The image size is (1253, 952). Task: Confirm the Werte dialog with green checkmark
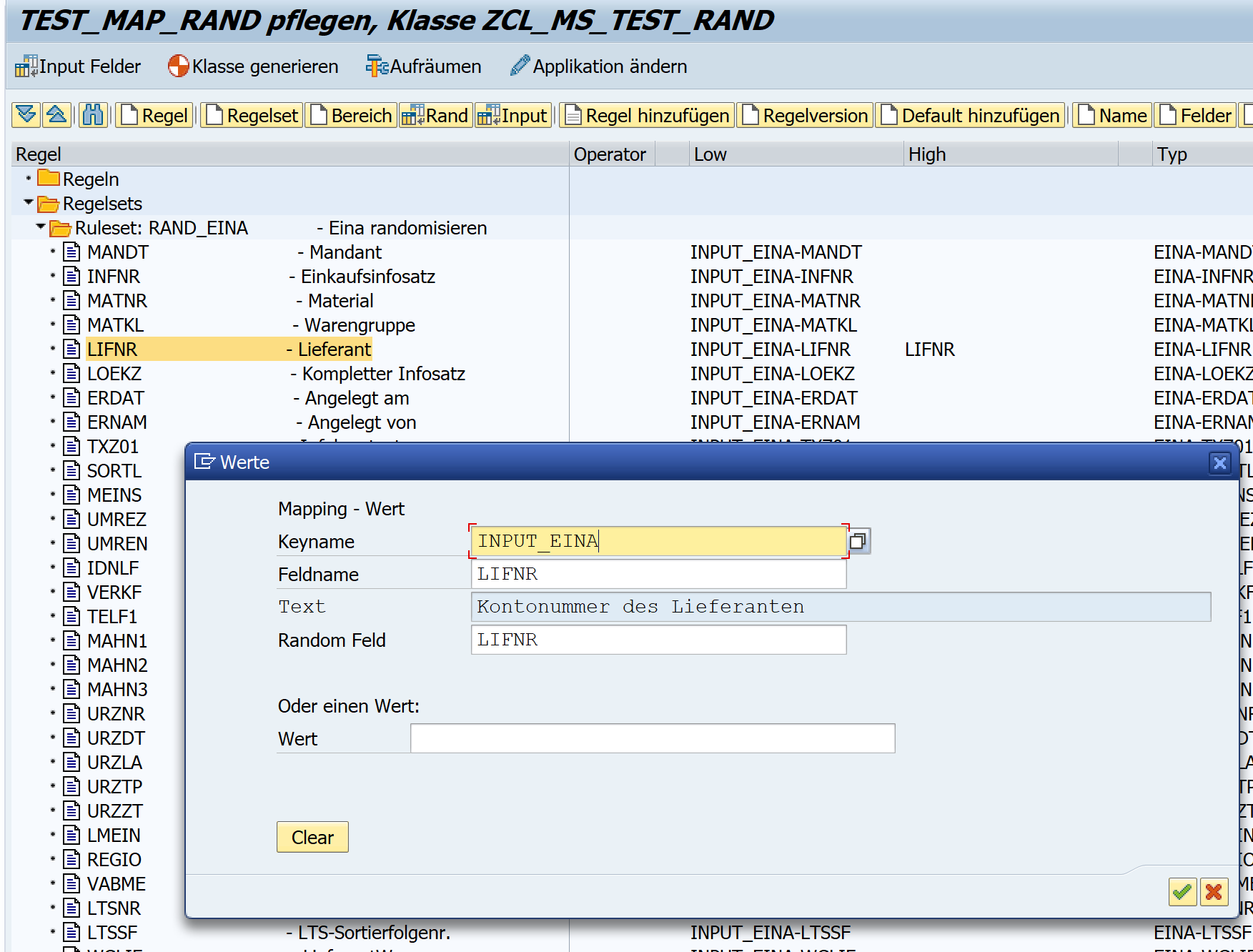pos(1182,892)
